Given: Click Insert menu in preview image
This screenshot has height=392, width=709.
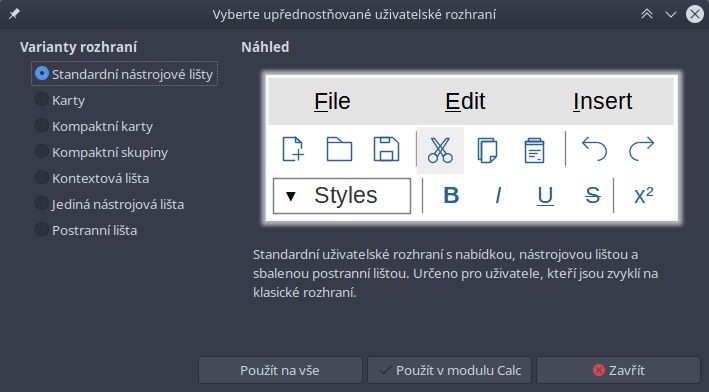Looking at the screenshot, I should 603,101.
